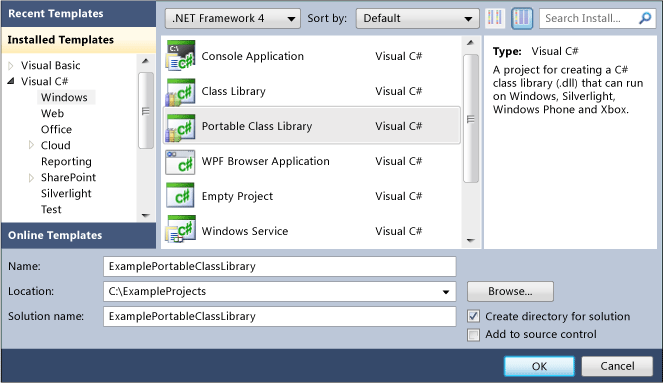Pick the Empty Project template icon
The width and height of the screenshot is (663, 383).
point(181,196)
